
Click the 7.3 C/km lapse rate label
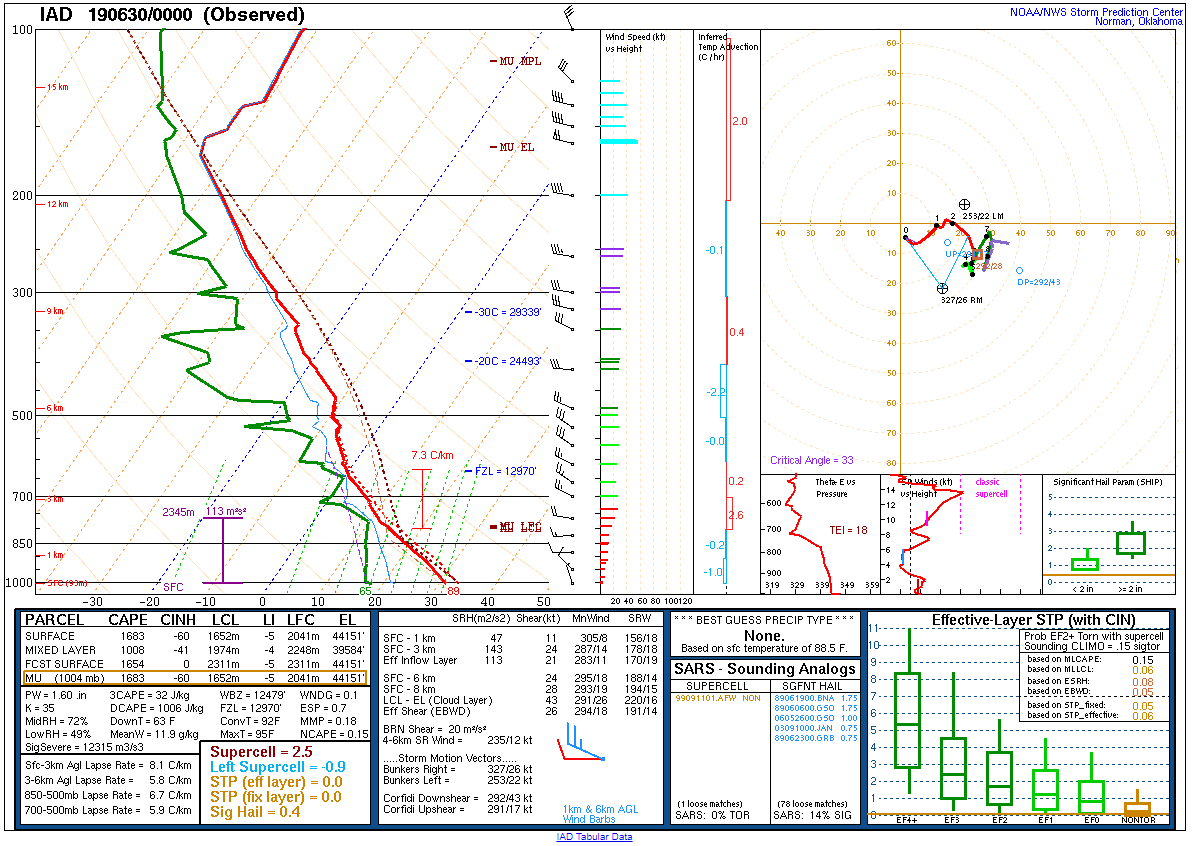point(432,455)
